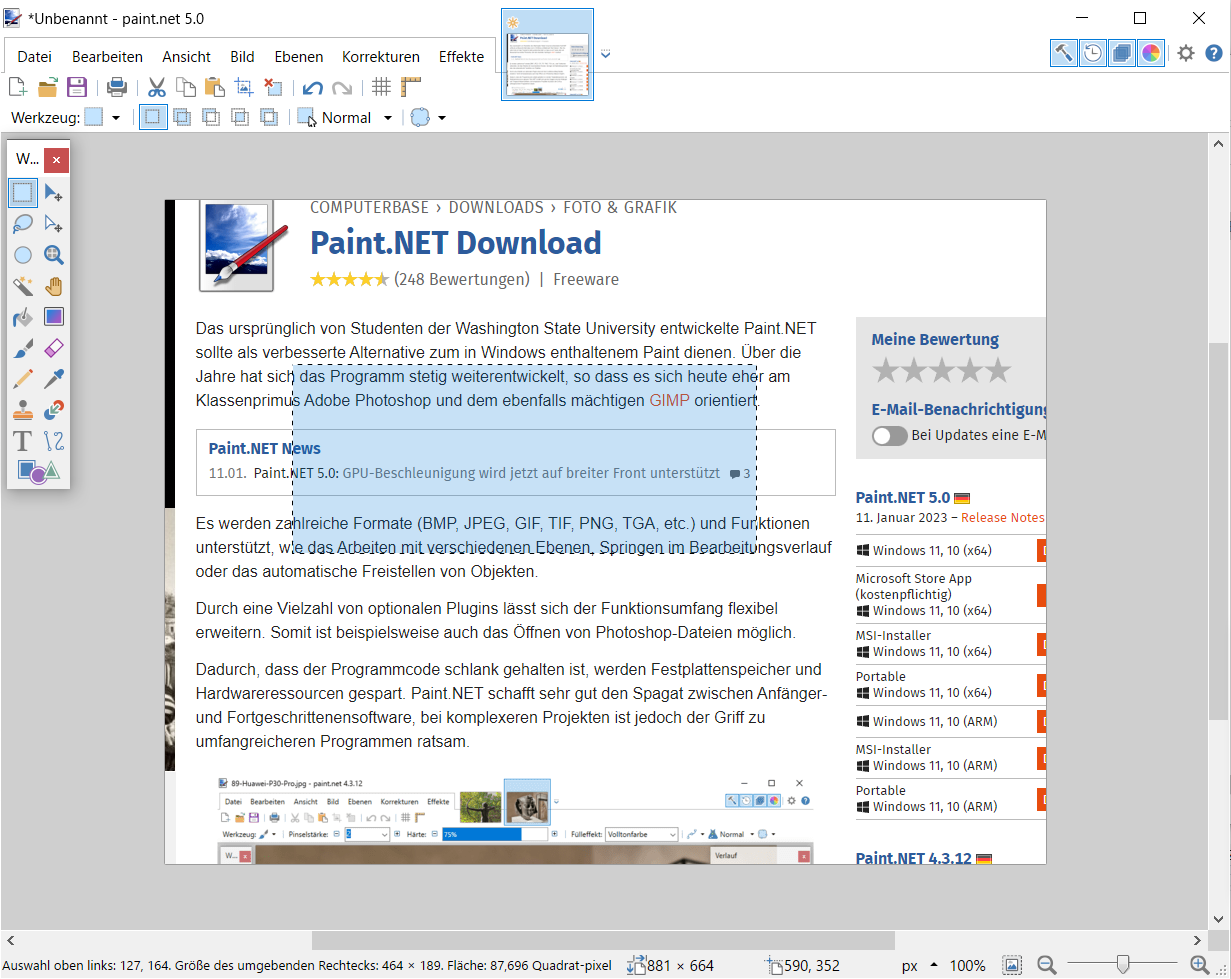The width and height of the screenshot is (1231, 979).
Task: Open the Ansicht menu
Action: pyautogui.click(x=186, y=57)
